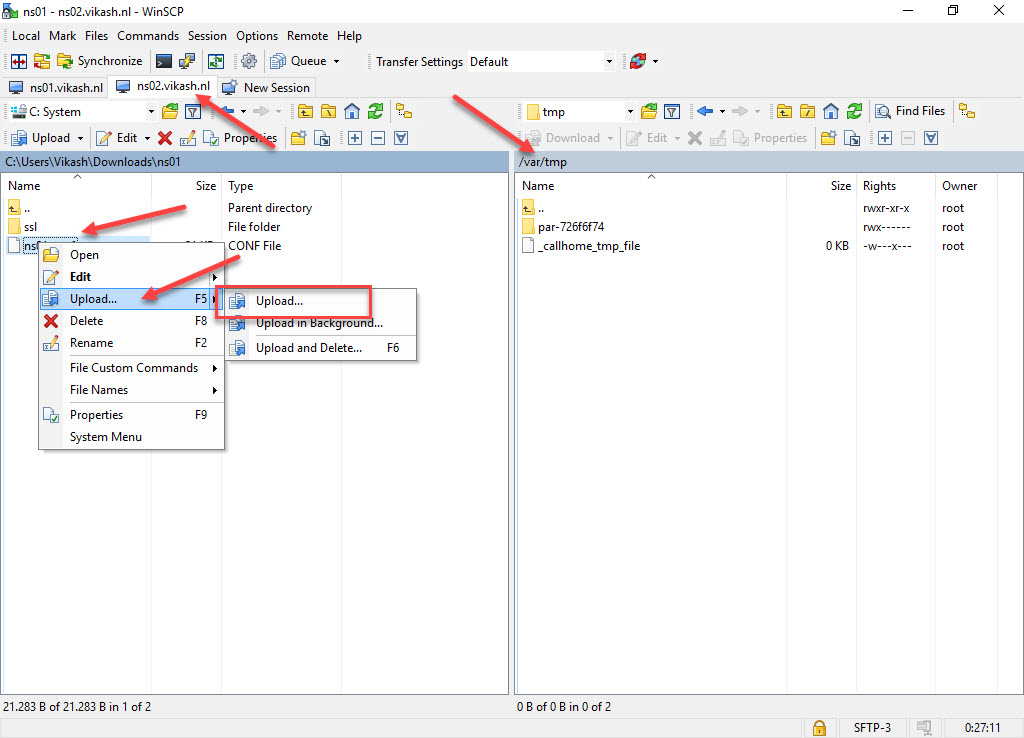Expand the local Edit button dropdown arrow
Screen dimensions: 1024x738
tap(147, 138)
